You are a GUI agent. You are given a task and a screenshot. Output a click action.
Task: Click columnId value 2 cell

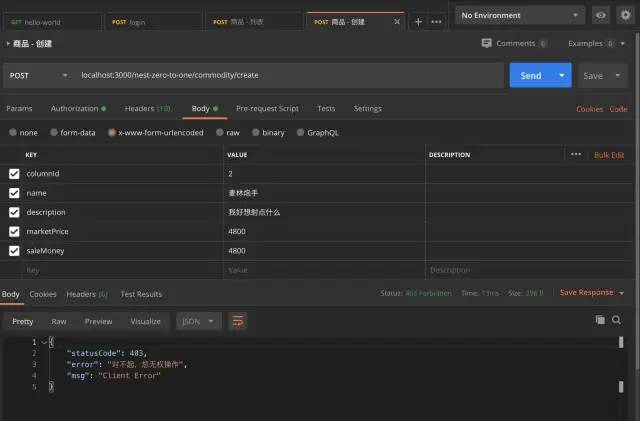(x=324, y=174)
